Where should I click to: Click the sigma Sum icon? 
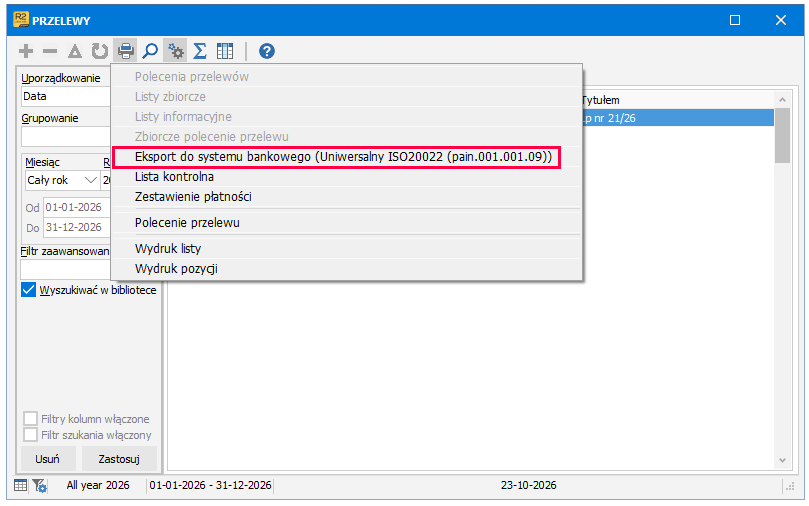click(x=200, y=51)
